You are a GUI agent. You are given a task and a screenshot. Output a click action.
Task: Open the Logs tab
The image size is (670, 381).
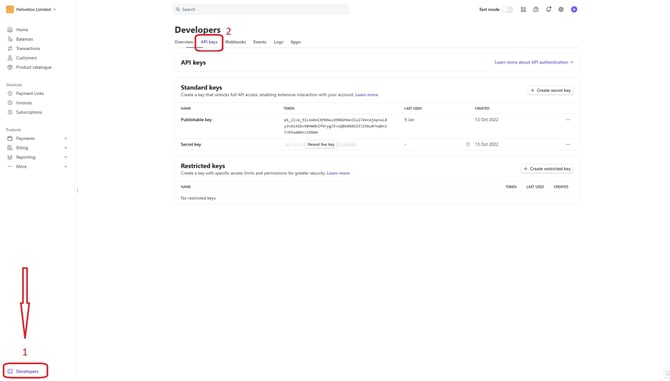[278, 42]
